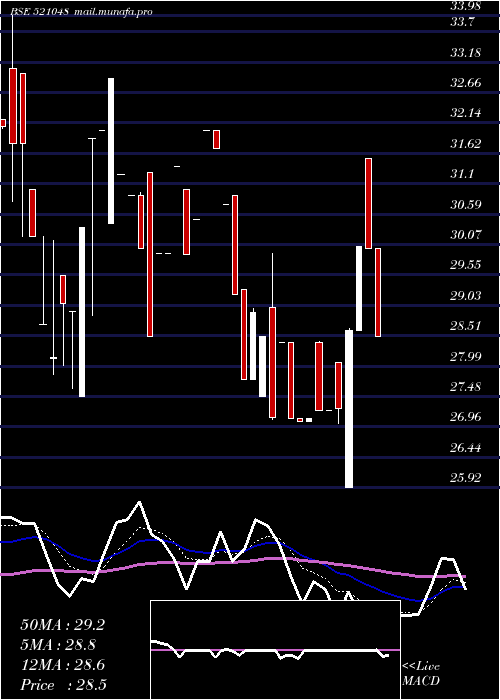Select the 33.98 price axis label

tap(466, 6)
